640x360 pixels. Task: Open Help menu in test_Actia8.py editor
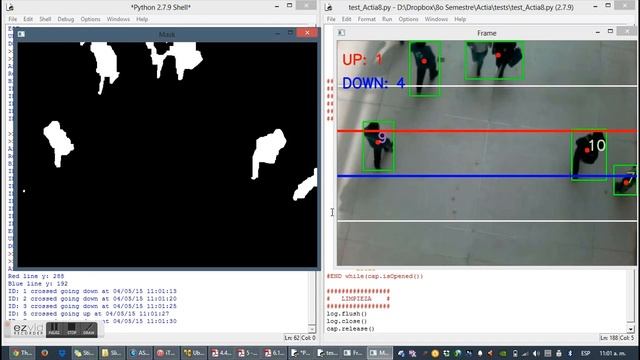click(x=460, y=19)
